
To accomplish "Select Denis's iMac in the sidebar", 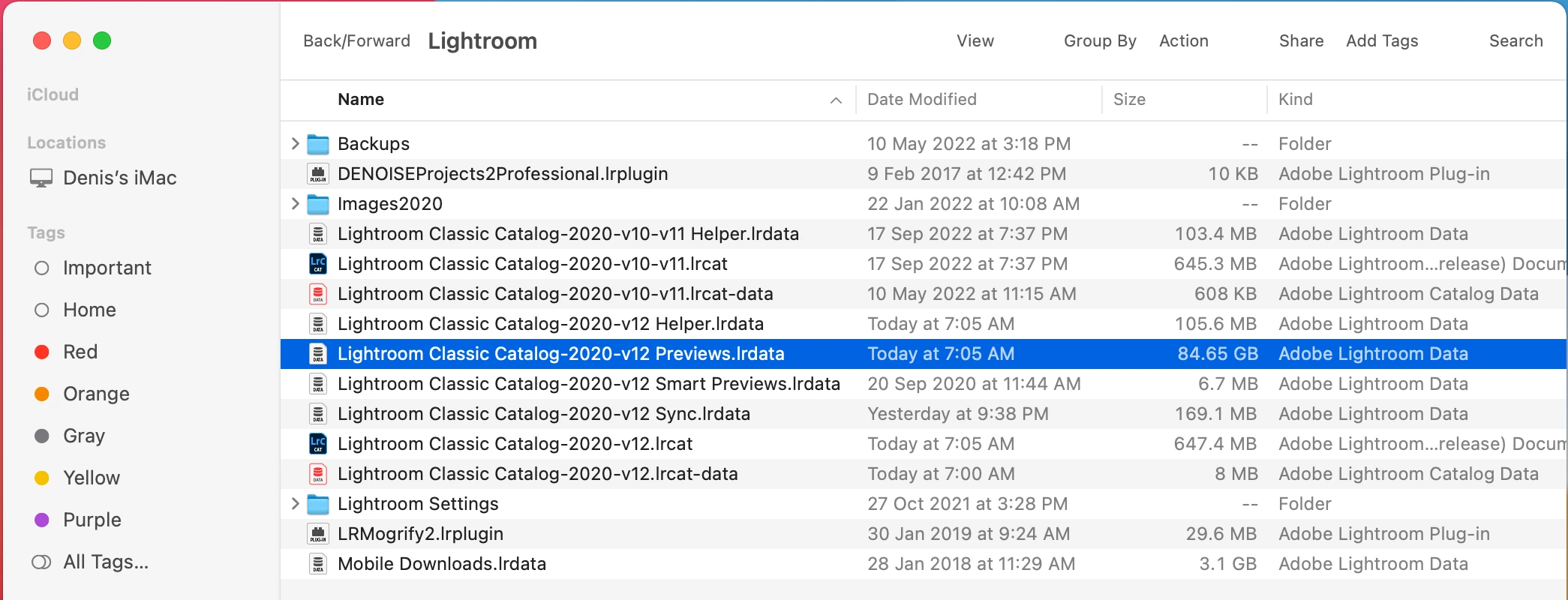I will click(120, 178).
